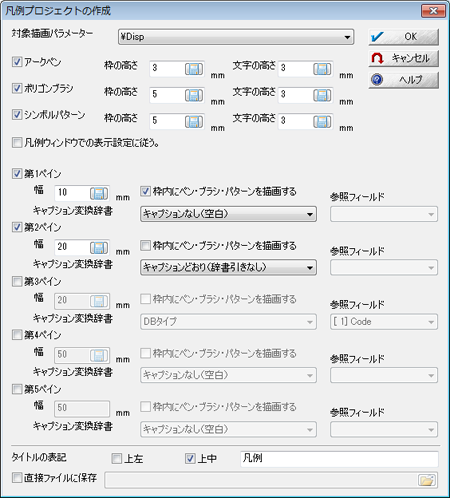Expand 第1ペイン caption dictionary dropdown

[x=228, y=214]
